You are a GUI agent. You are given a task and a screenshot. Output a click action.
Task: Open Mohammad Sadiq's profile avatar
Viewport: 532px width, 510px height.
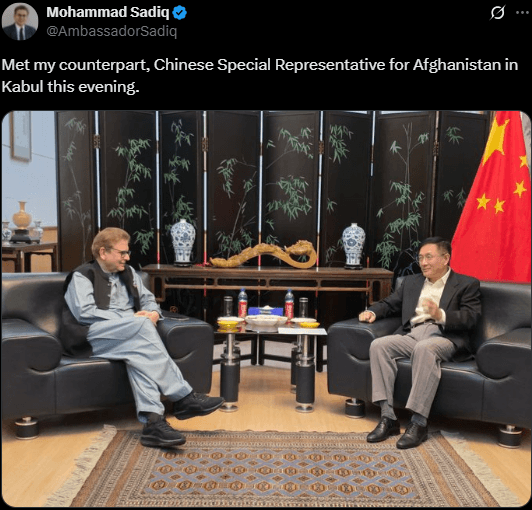(x=20, y=22)
